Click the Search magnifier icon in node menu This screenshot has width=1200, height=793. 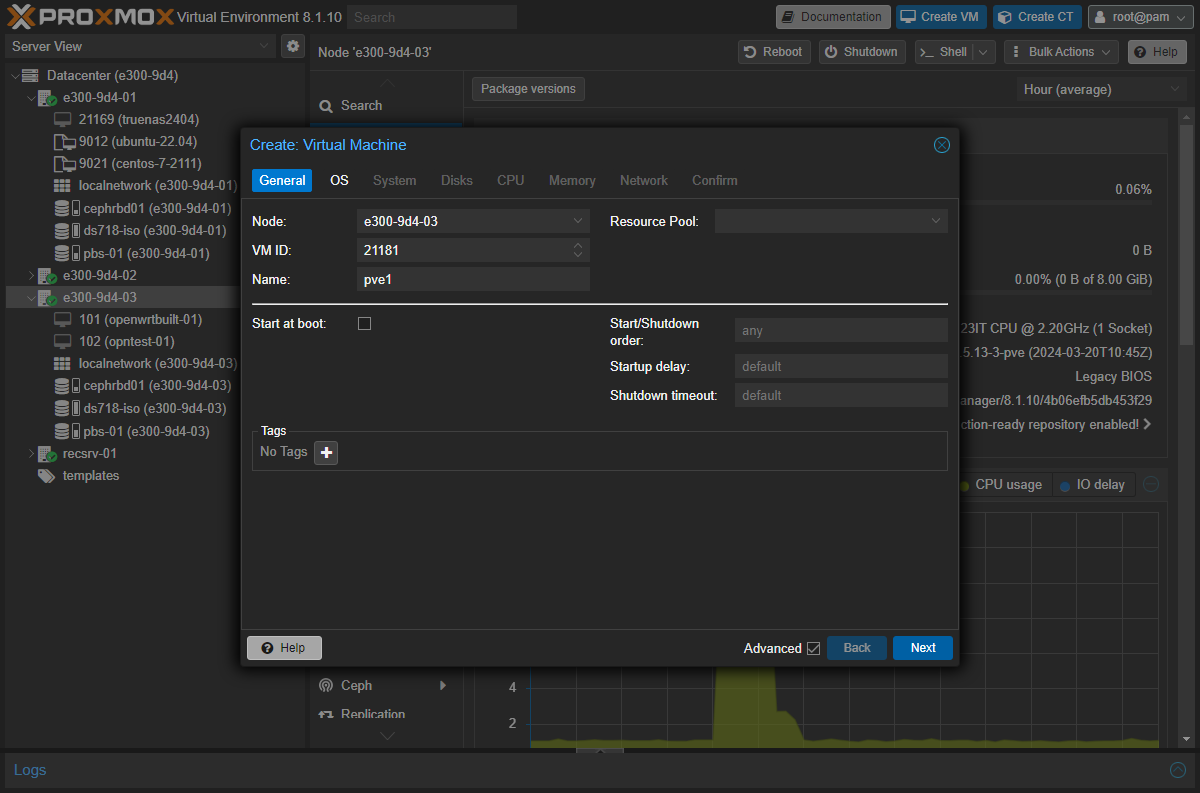pos(326,106)
